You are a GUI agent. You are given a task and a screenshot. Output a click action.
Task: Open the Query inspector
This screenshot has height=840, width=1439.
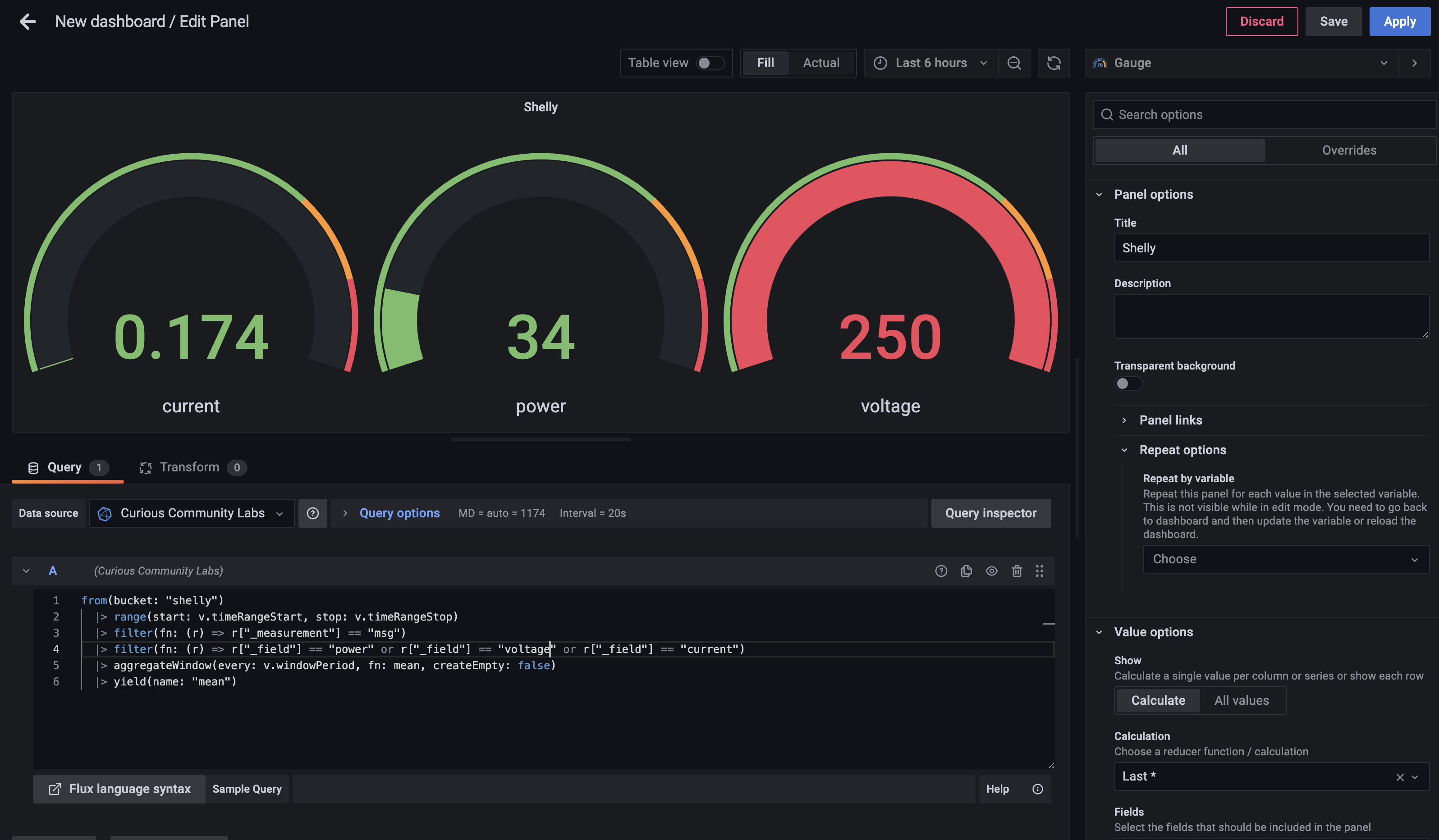tap(991, 512)
